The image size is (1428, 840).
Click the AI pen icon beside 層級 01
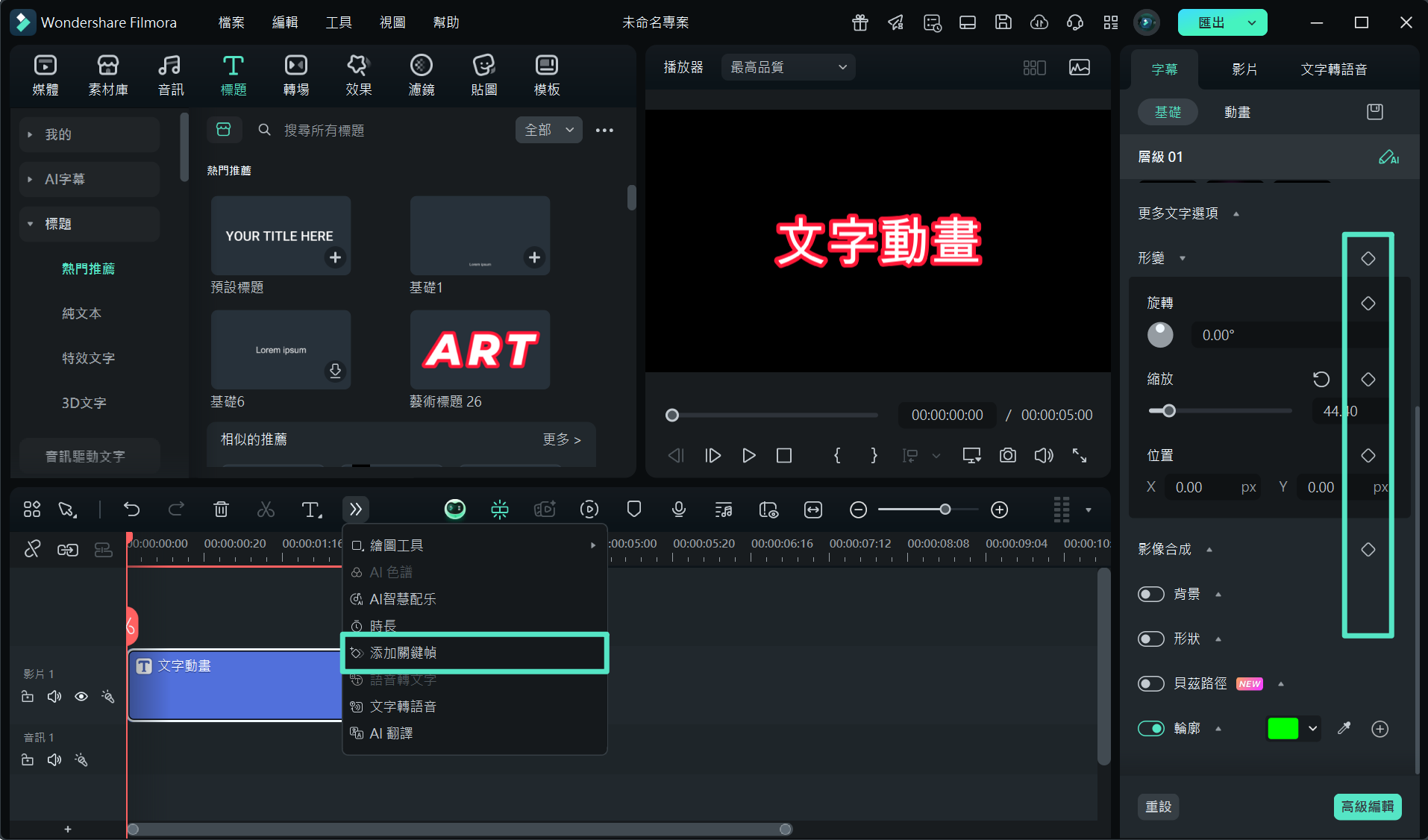tap(1388, 157)
